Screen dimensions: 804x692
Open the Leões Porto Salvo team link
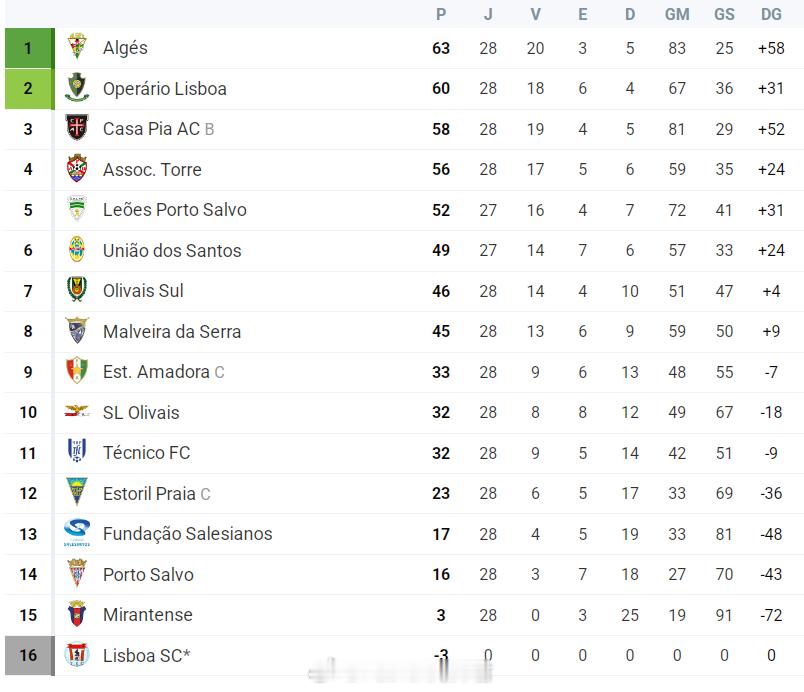(x=174, y=210)
